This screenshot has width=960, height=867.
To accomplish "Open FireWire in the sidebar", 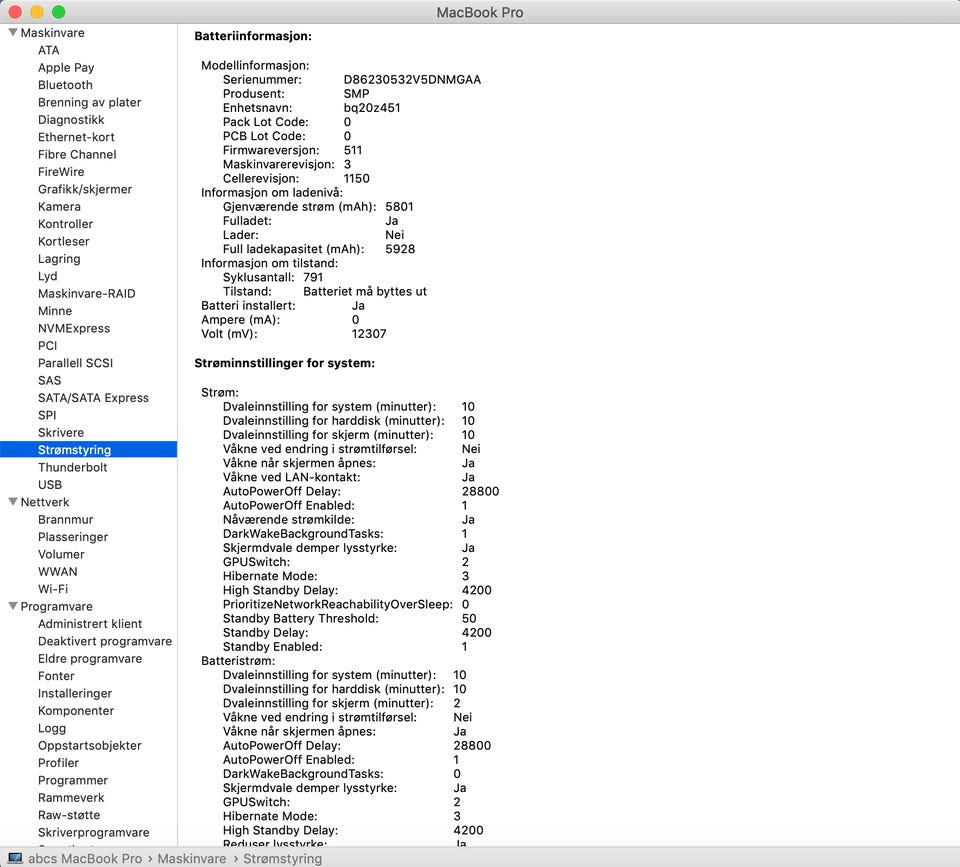I will [61, 171].
